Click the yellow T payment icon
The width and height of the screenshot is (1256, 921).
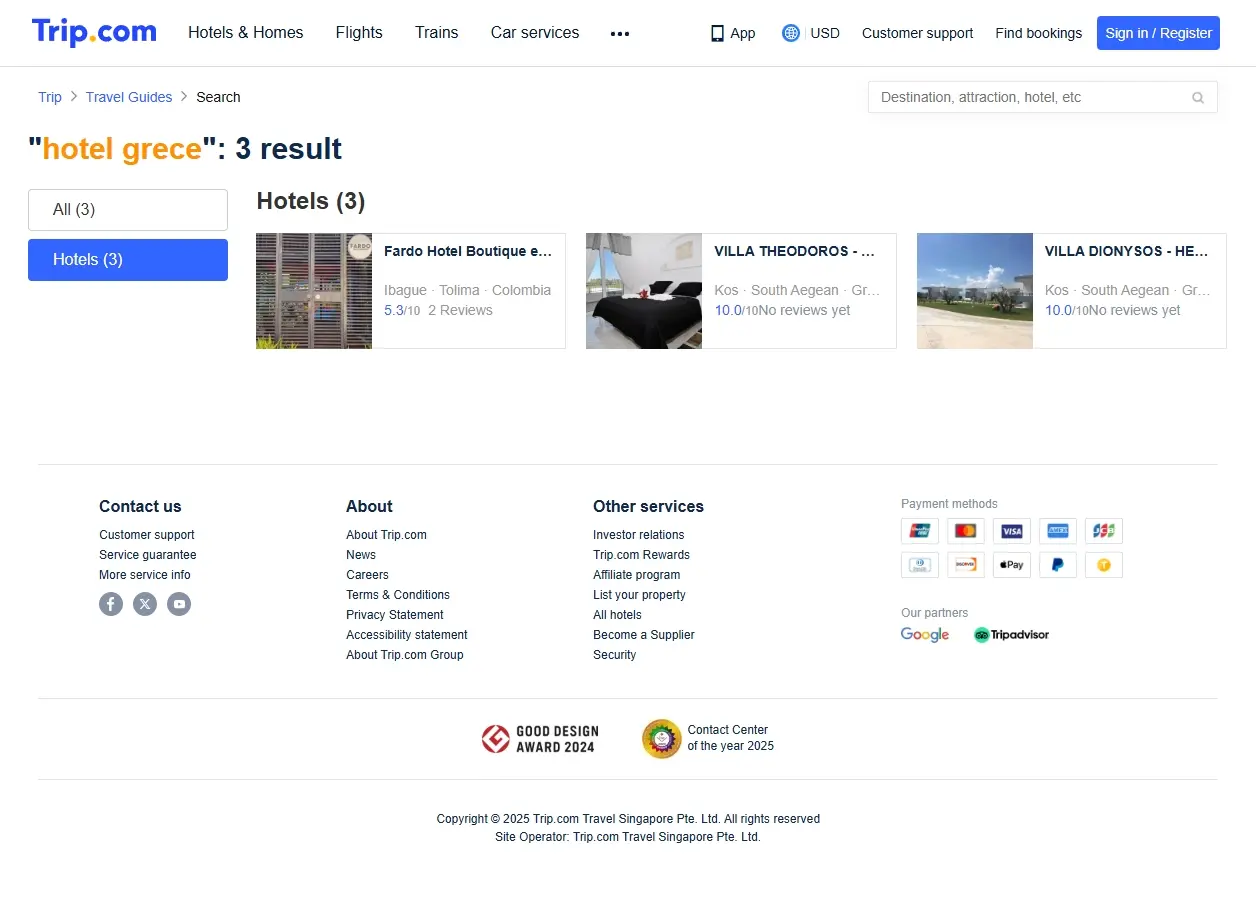pos(1104,565)
